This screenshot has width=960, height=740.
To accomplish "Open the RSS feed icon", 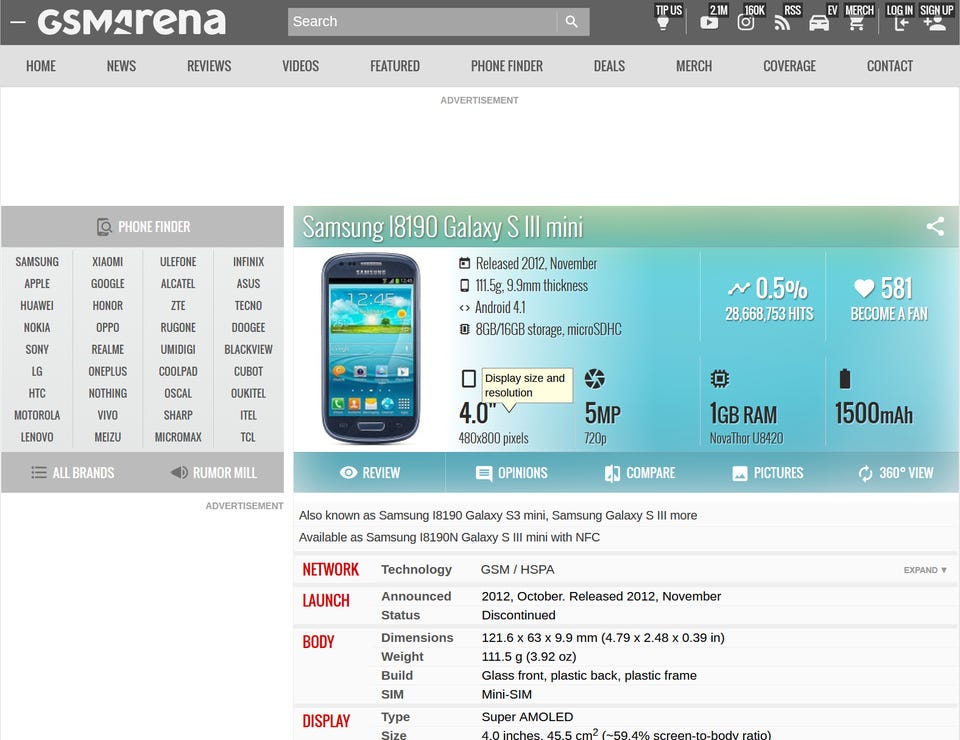I will click(x=782, y=23).
